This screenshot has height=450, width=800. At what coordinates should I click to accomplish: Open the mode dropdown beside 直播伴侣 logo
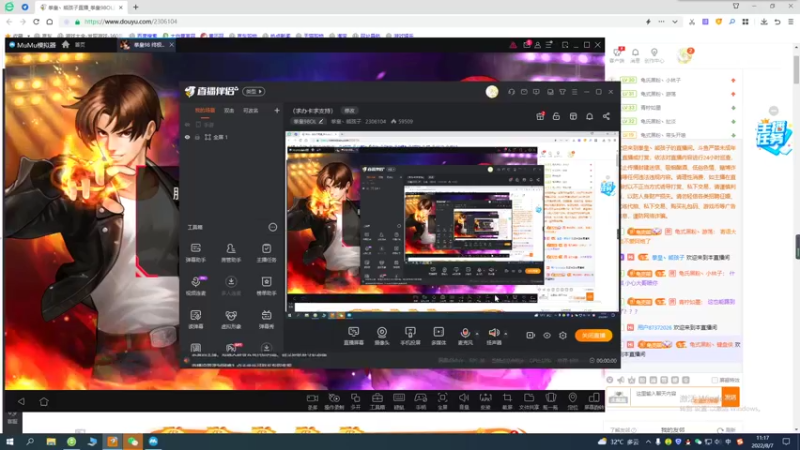tap(254, 91)
